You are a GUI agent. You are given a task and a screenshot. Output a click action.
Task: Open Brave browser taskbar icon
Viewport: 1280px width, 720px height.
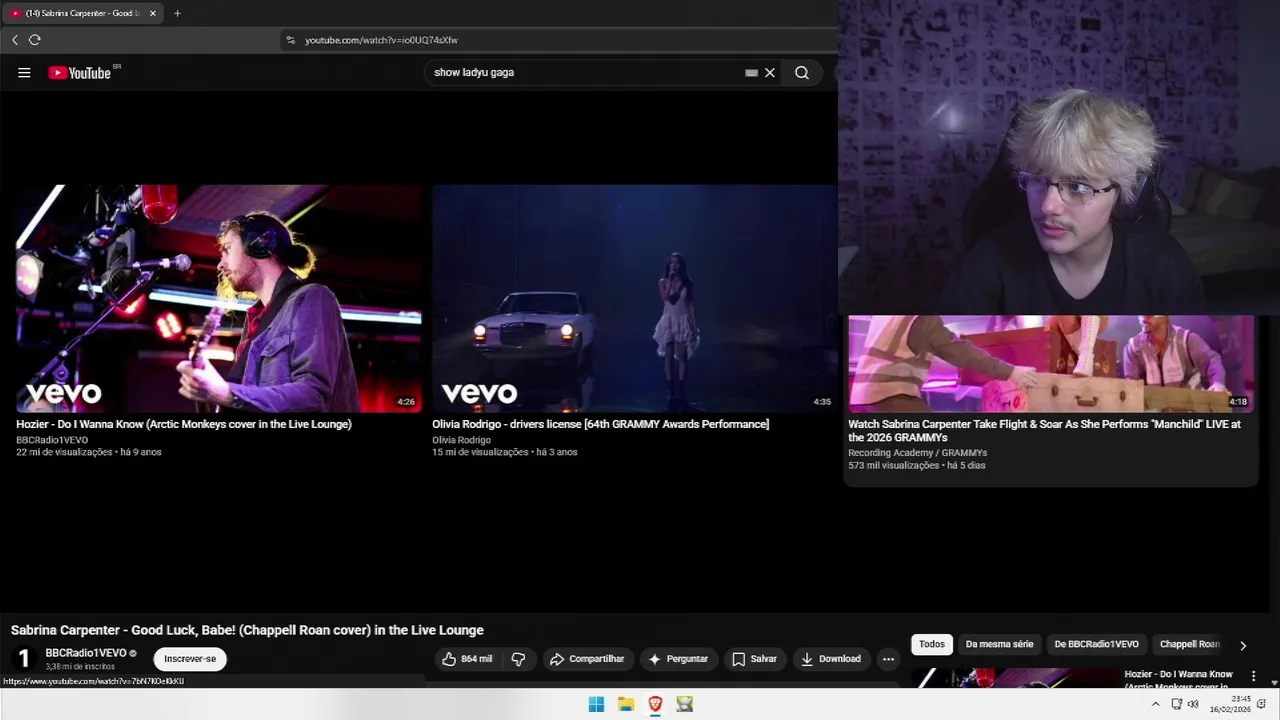(655, 704)
